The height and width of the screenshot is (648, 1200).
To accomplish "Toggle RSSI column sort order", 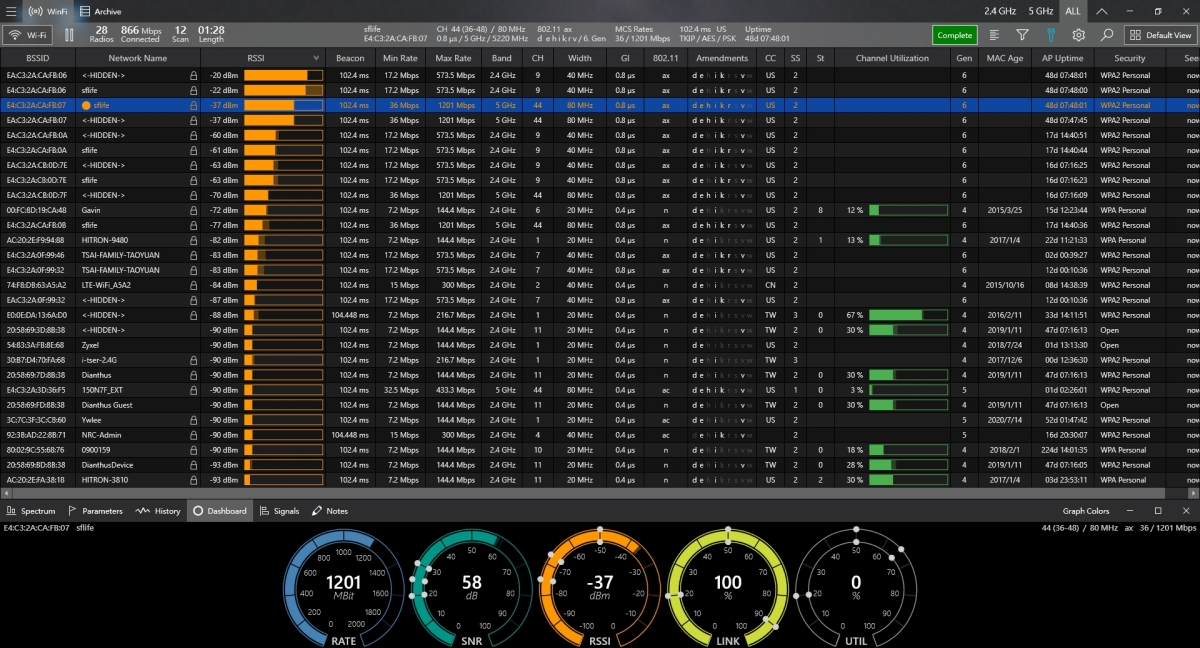I will point(256,58).
